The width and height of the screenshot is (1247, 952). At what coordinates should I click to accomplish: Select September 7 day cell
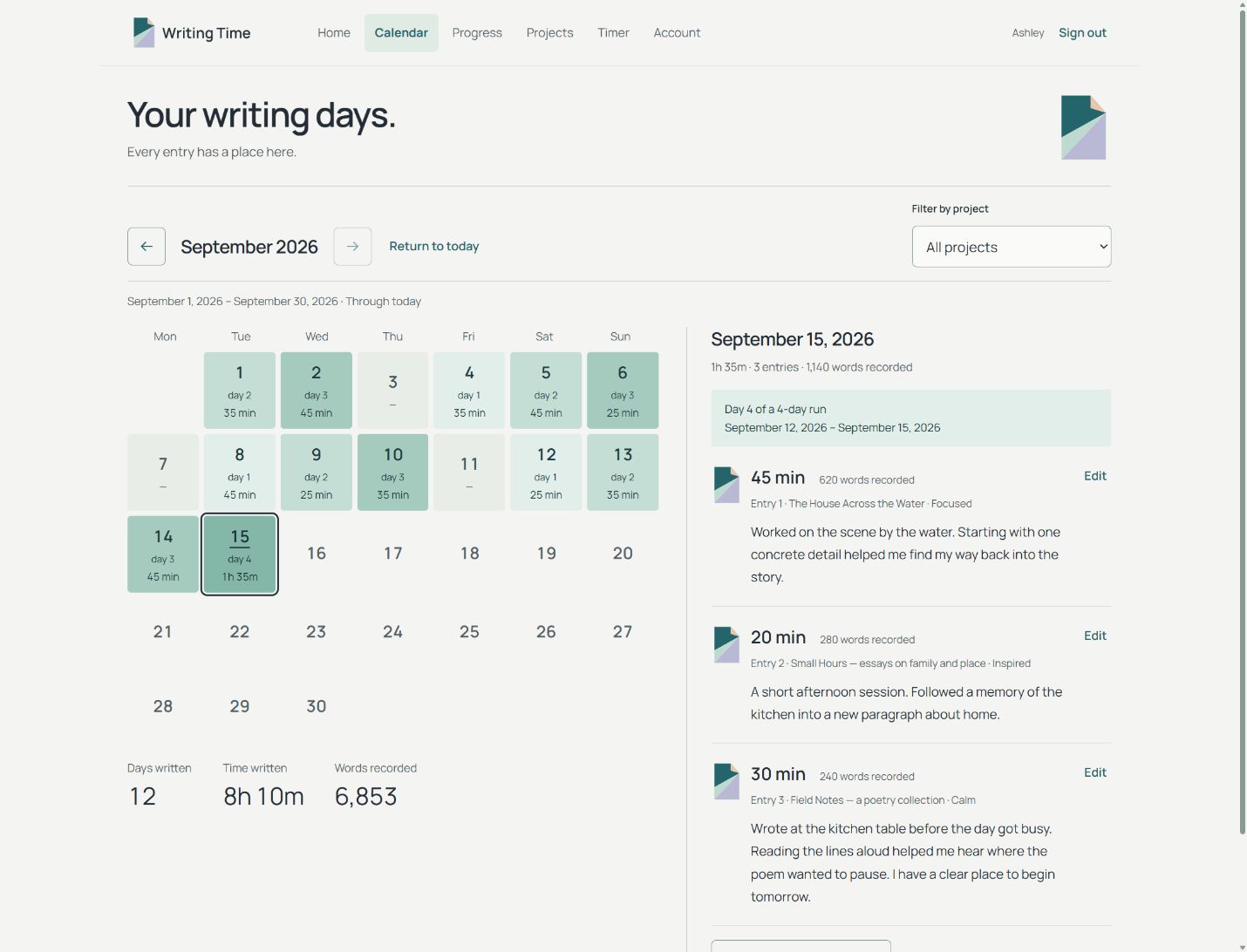click(x=163, y=473)
